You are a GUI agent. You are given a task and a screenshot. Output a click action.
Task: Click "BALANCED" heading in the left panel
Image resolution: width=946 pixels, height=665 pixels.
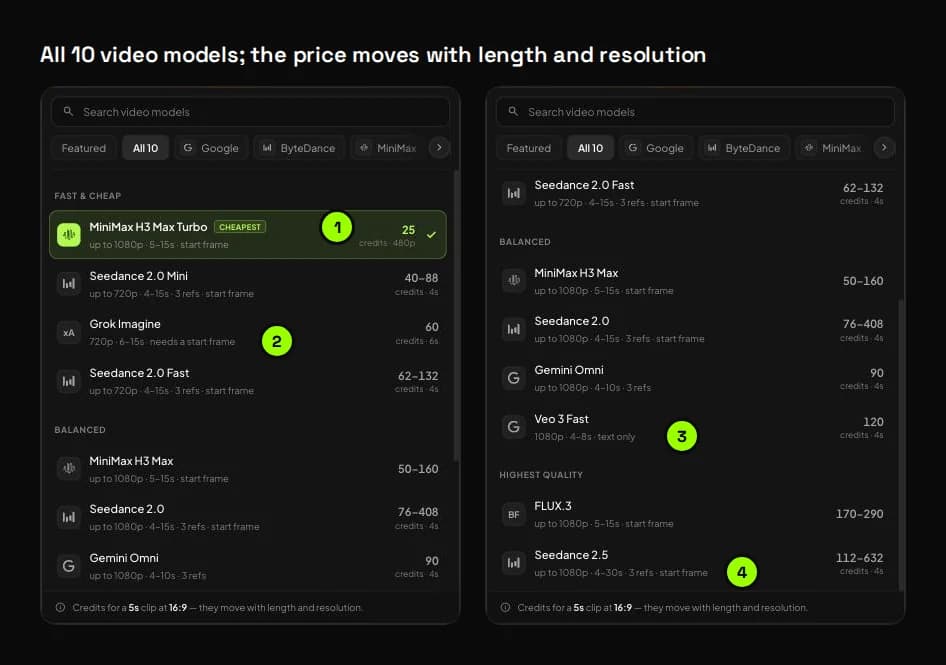coord(80,430)
